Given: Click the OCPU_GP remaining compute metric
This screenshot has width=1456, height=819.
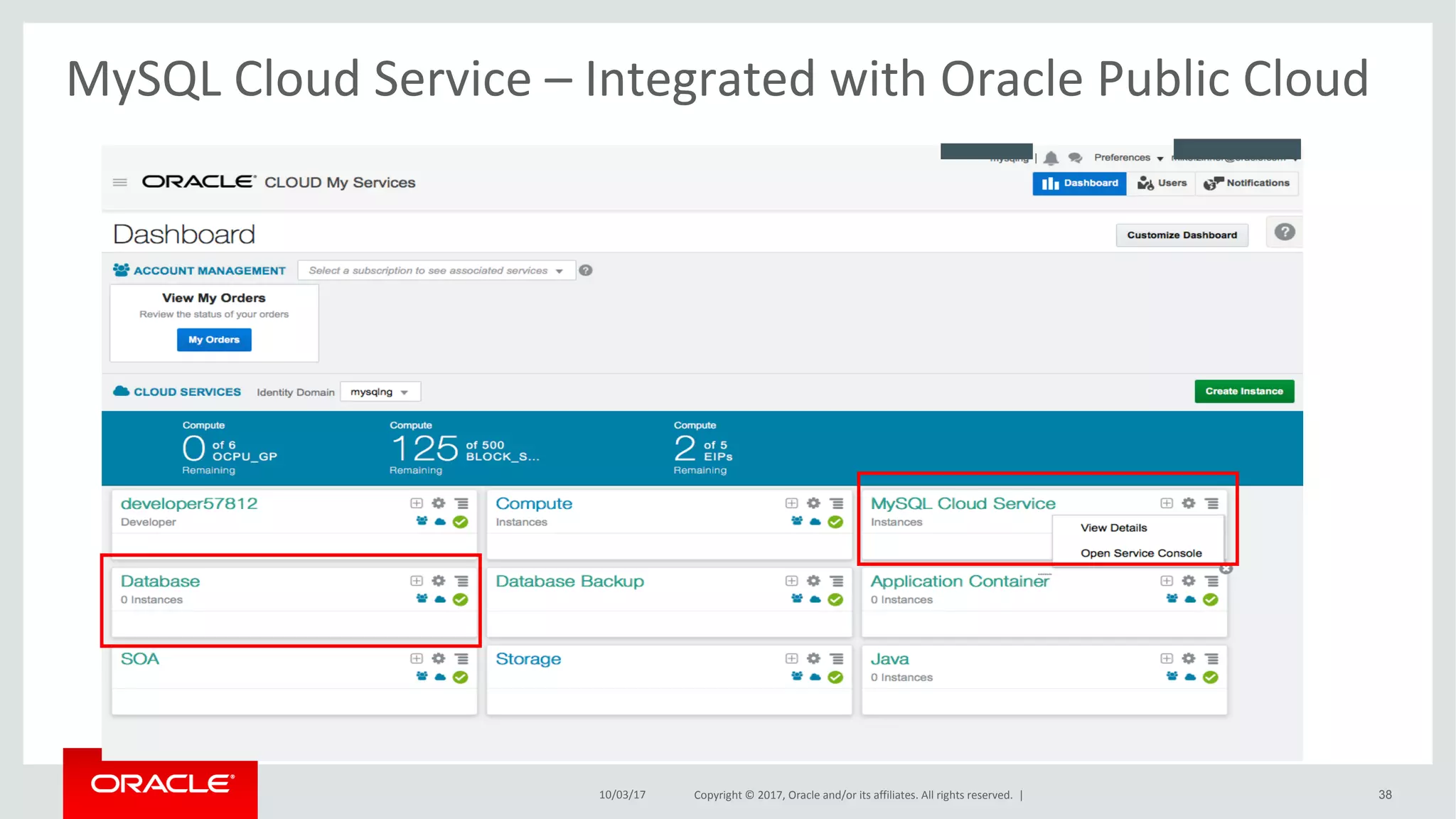Looking at the screenshot, I should (229, 448).
